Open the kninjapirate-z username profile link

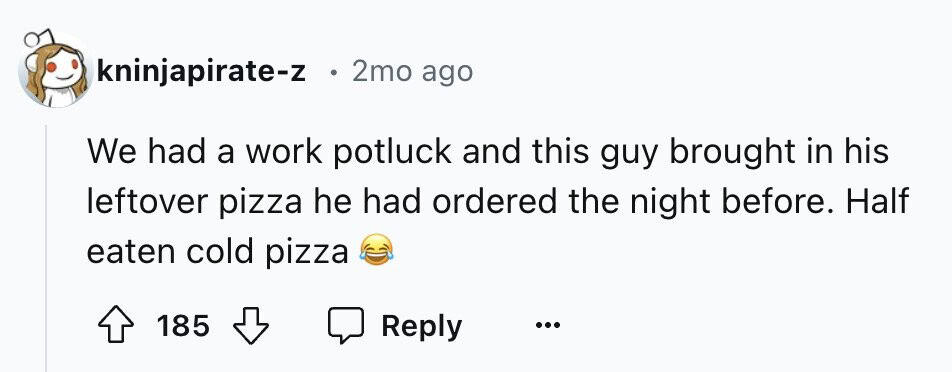coord(202,72)
